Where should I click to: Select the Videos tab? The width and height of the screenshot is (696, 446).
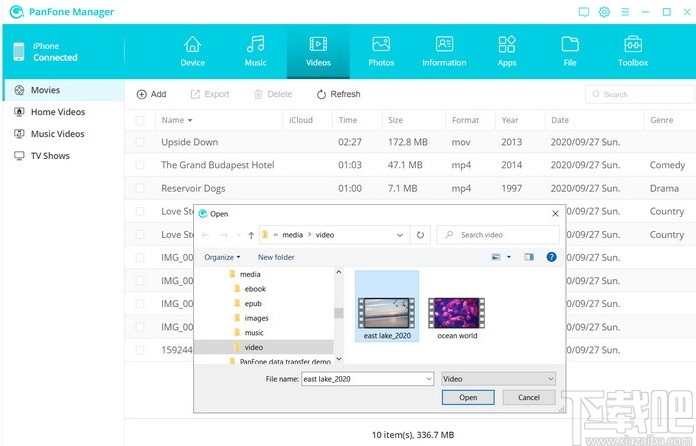318,51
